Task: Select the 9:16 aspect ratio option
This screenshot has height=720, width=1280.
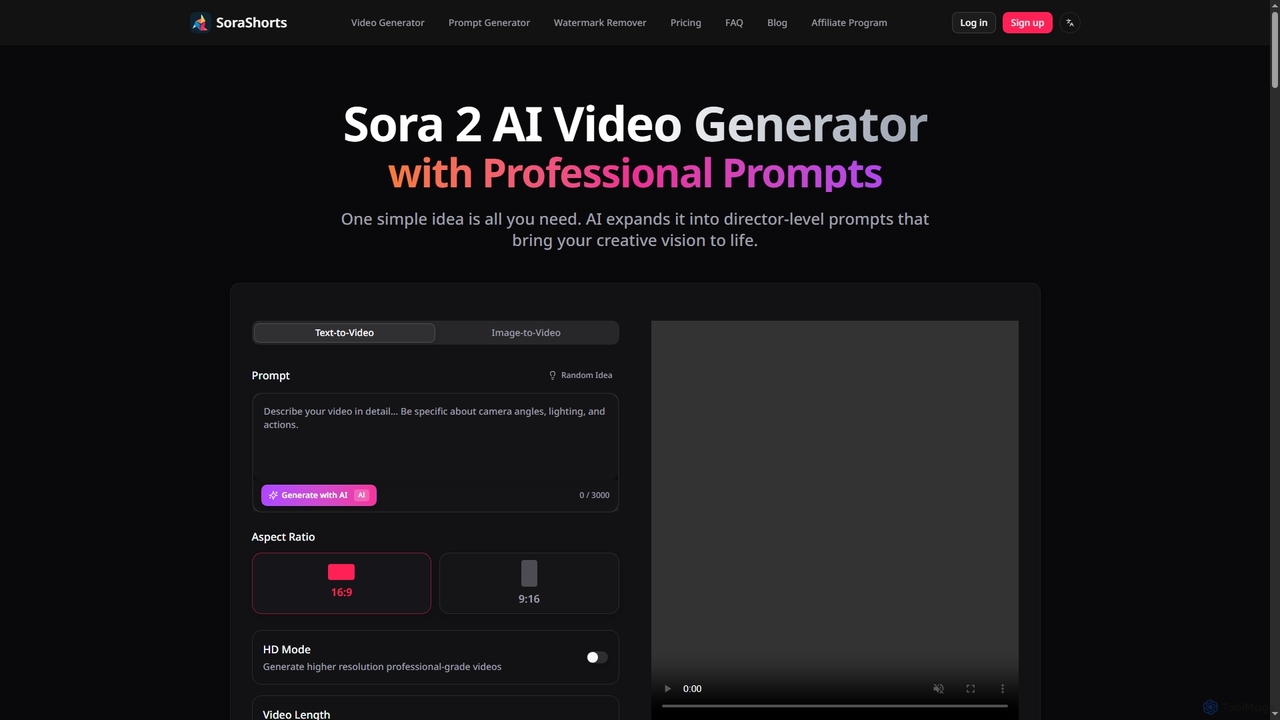Action: pyautogui.click(x=529, y=583)
